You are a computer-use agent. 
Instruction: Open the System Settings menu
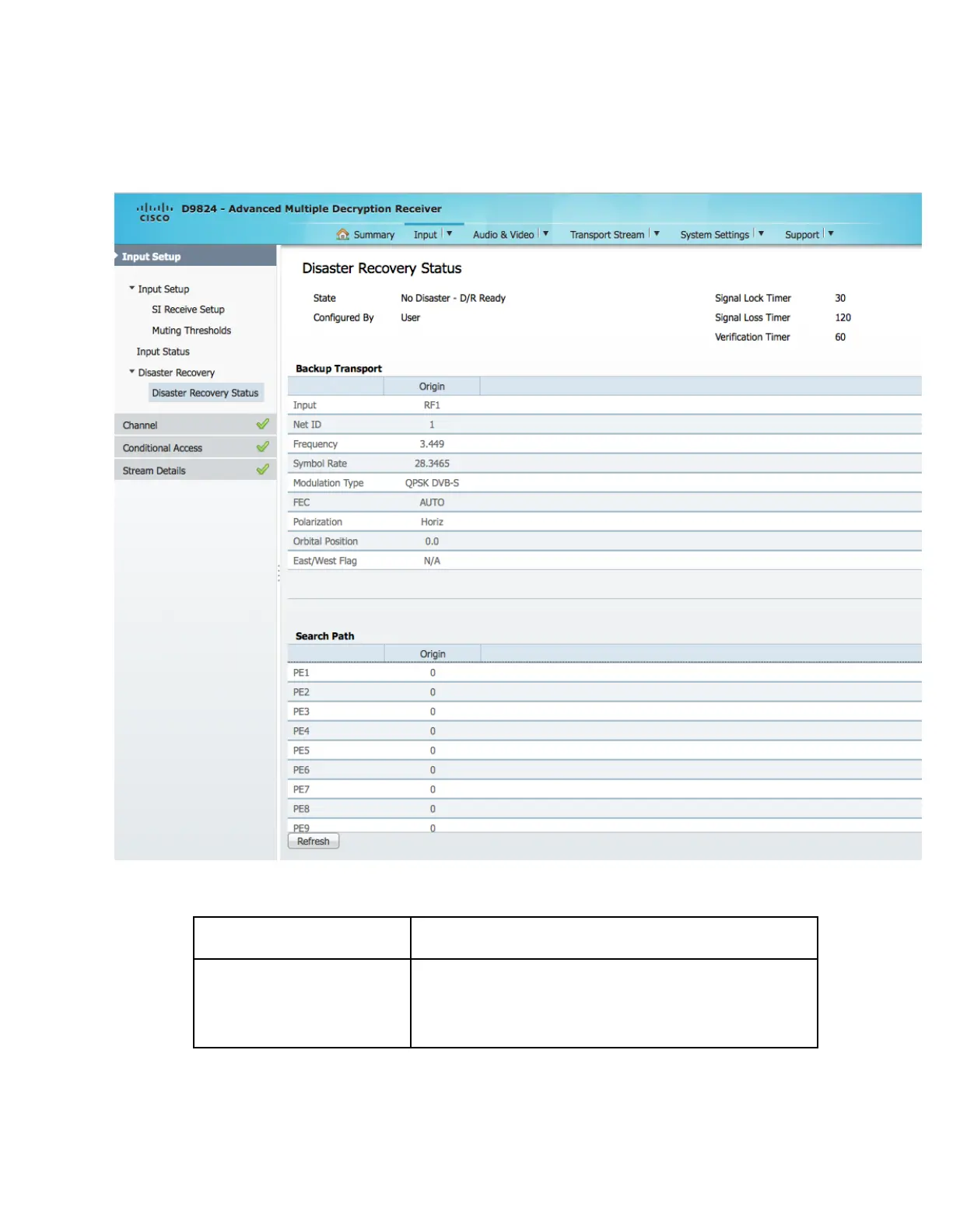coord(714,235)
